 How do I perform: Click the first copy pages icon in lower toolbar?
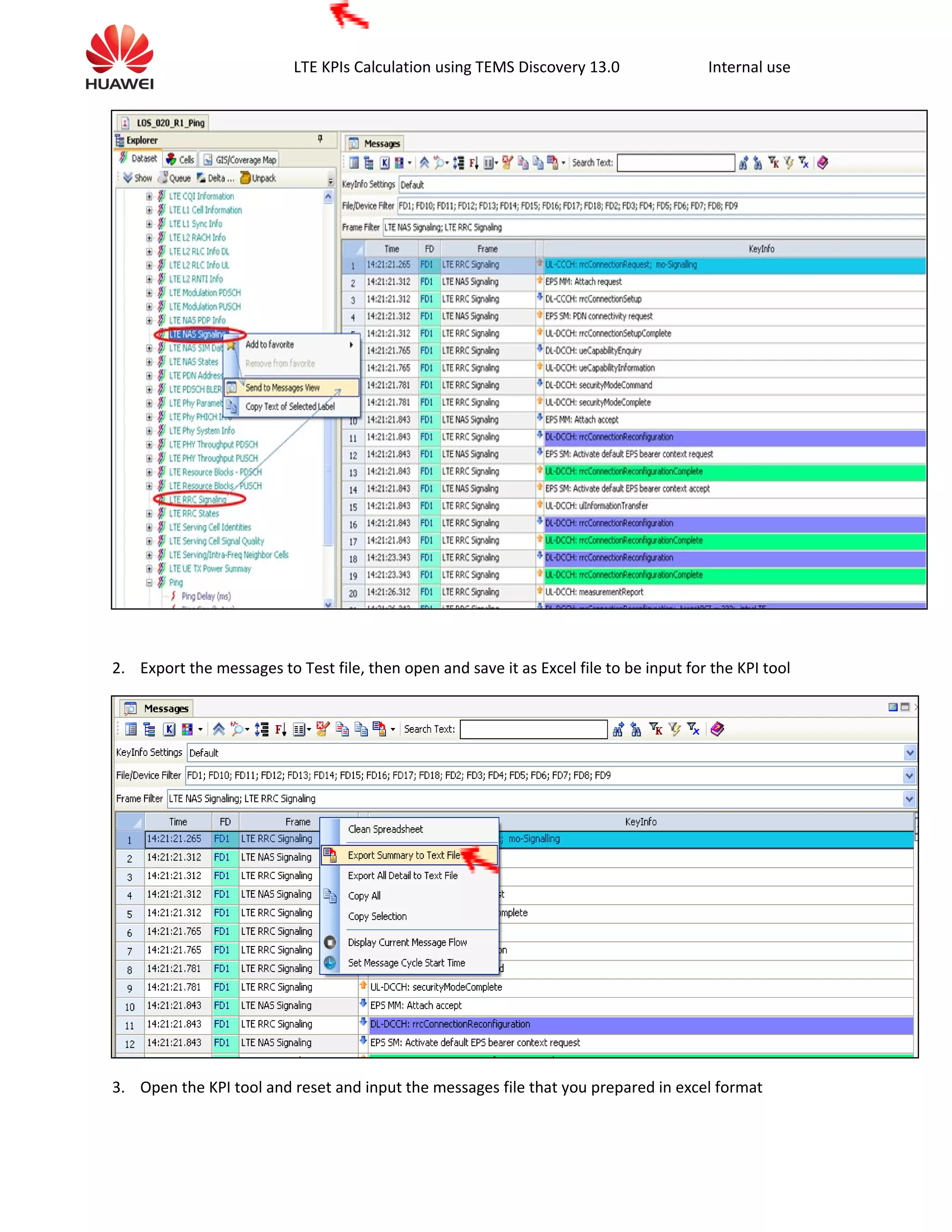342,729
